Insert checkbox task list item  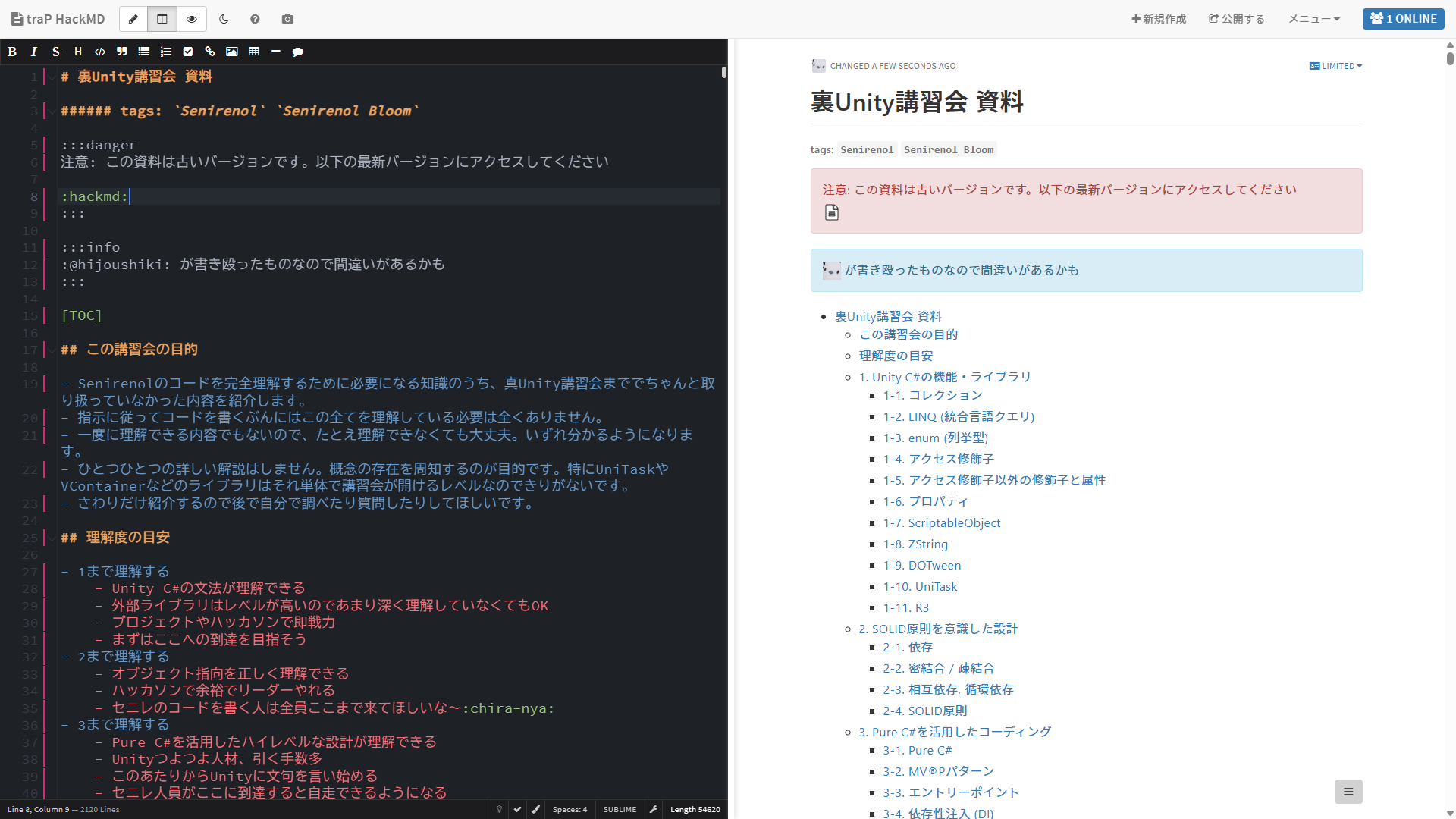tap(188, 52)
